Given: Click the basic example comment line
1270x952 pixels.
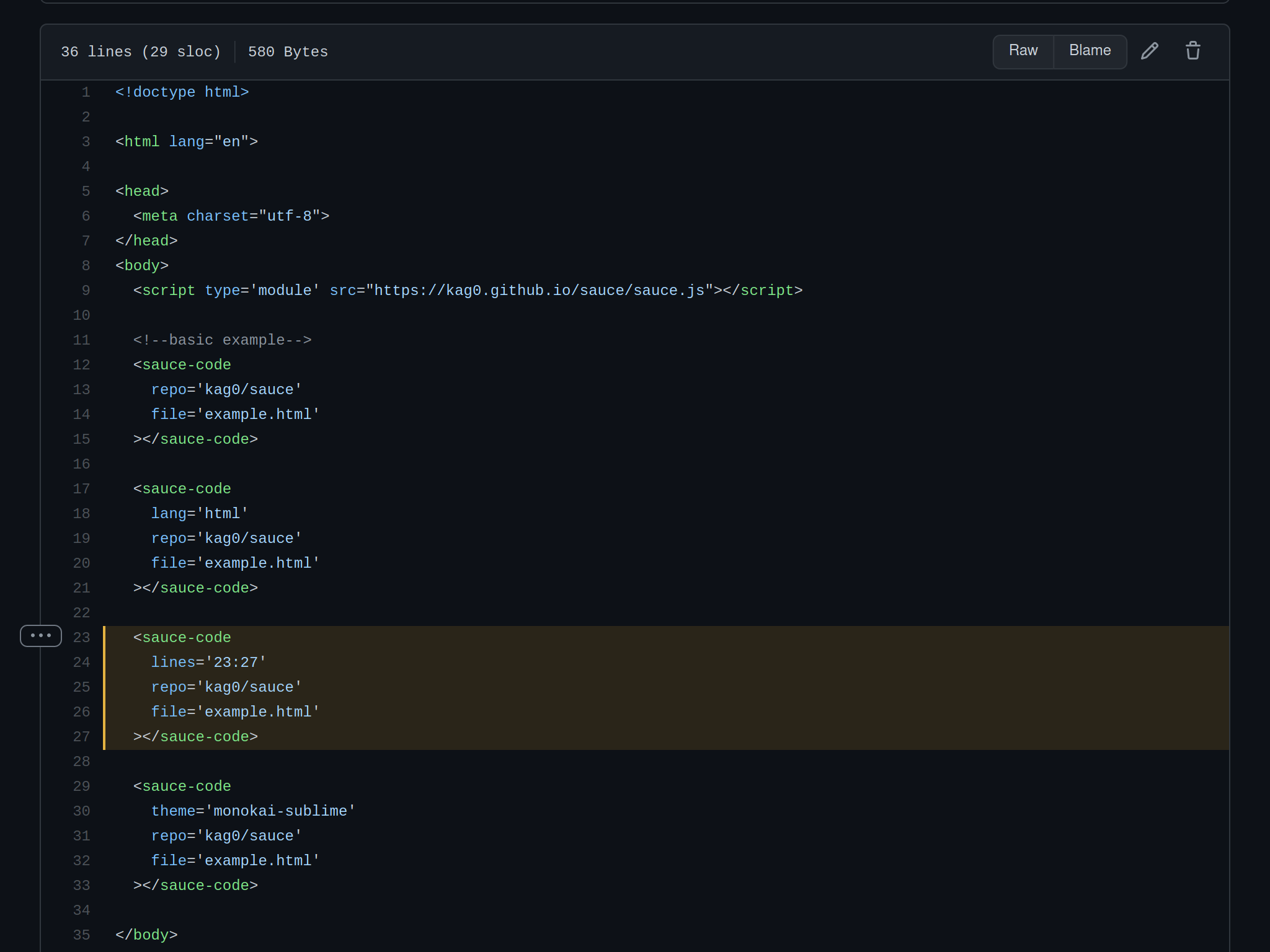Looking at the screenshot, I should pos(222,340).
